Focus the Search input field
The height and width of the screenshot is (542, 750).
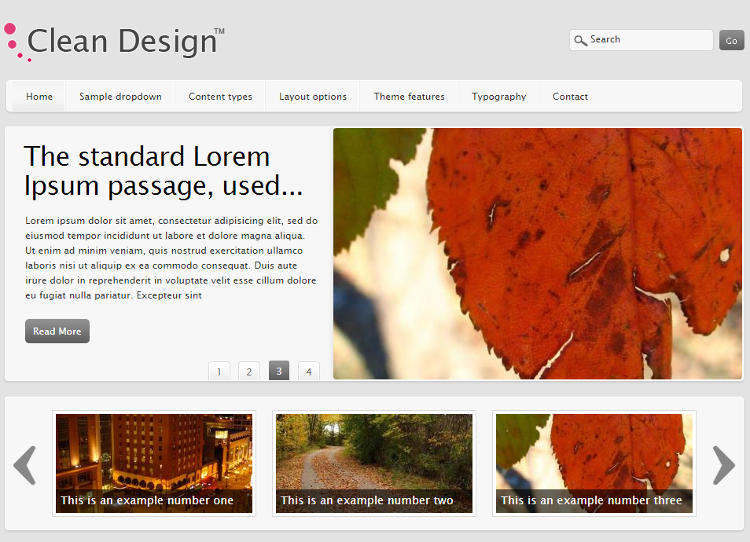tap(641, 40)
